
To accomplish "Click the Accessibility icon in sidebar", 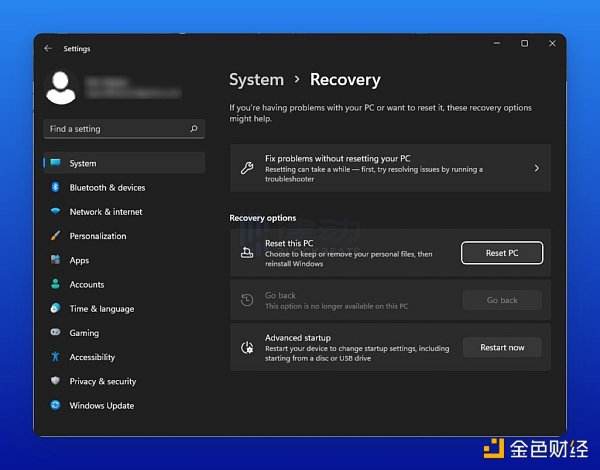I will point(56,357).
